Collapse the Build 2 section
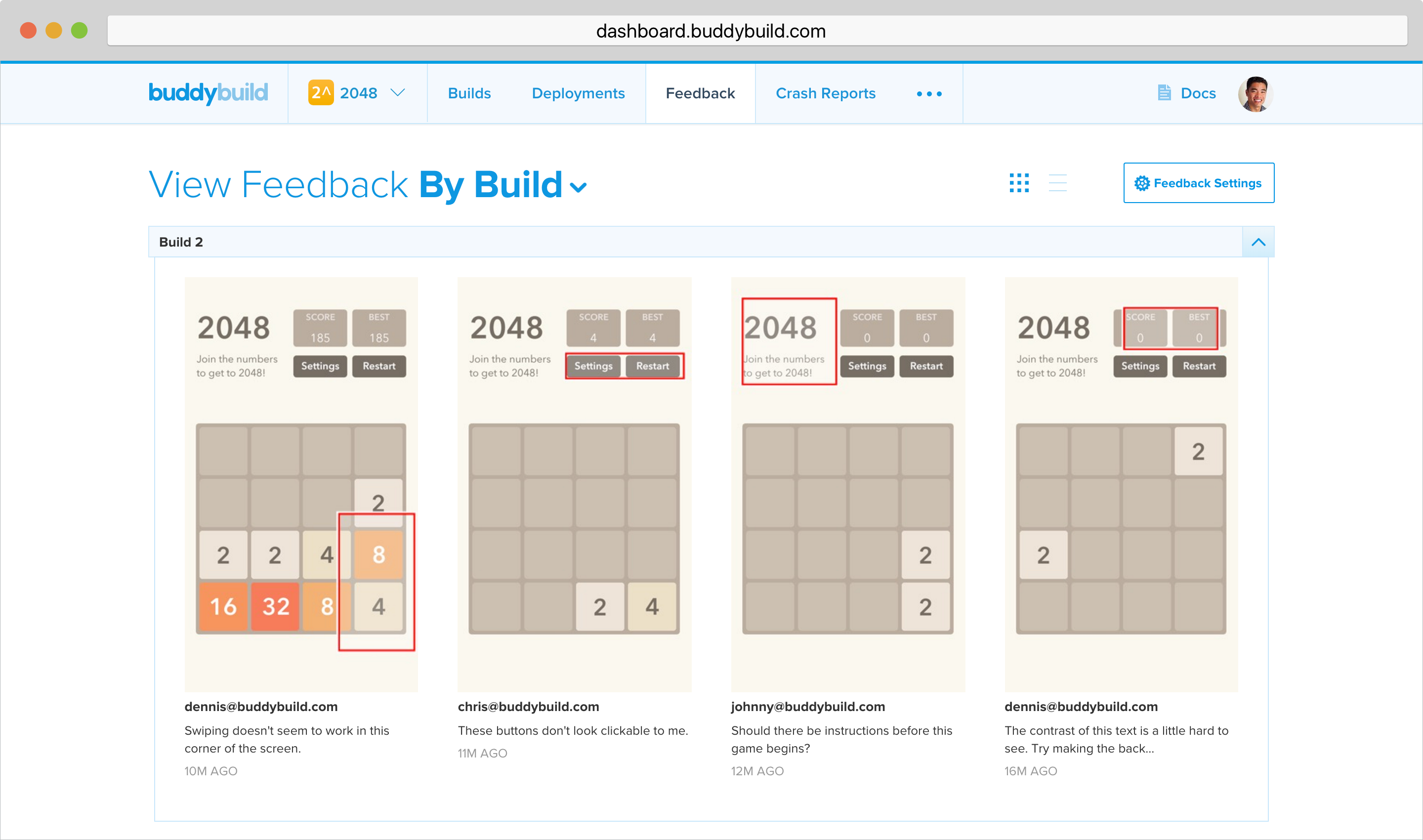The width and height of the screenshot is (1423, 840). click(1257, 242)
